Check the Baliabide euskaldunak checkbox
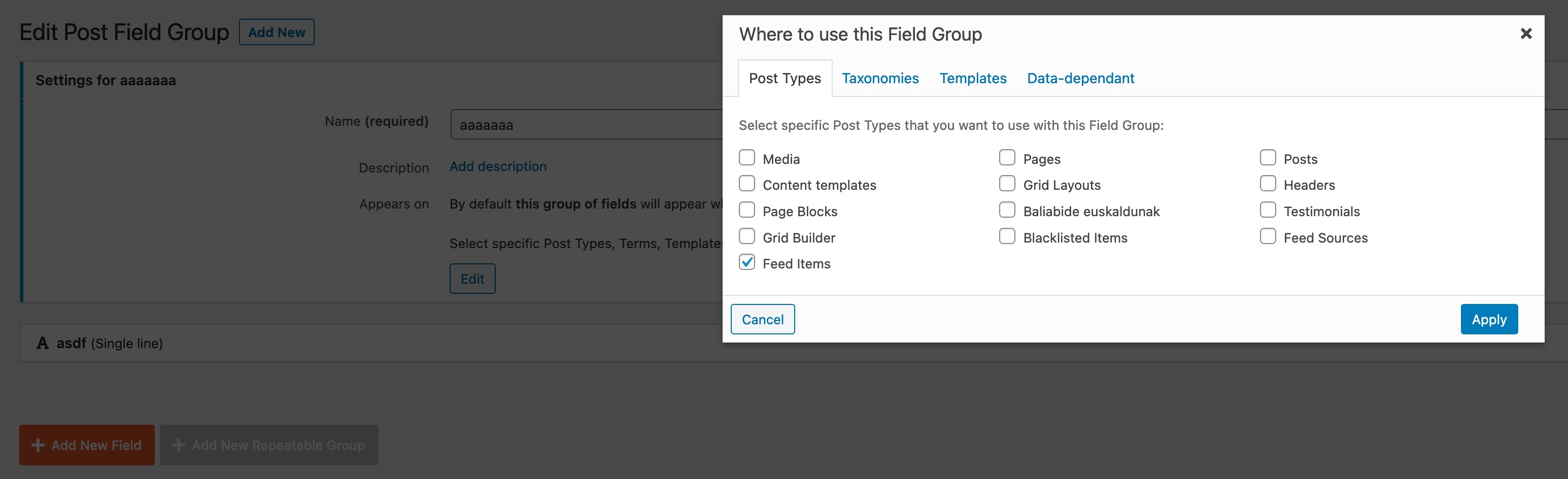The image size is (1568, 479). [1007, 210]
